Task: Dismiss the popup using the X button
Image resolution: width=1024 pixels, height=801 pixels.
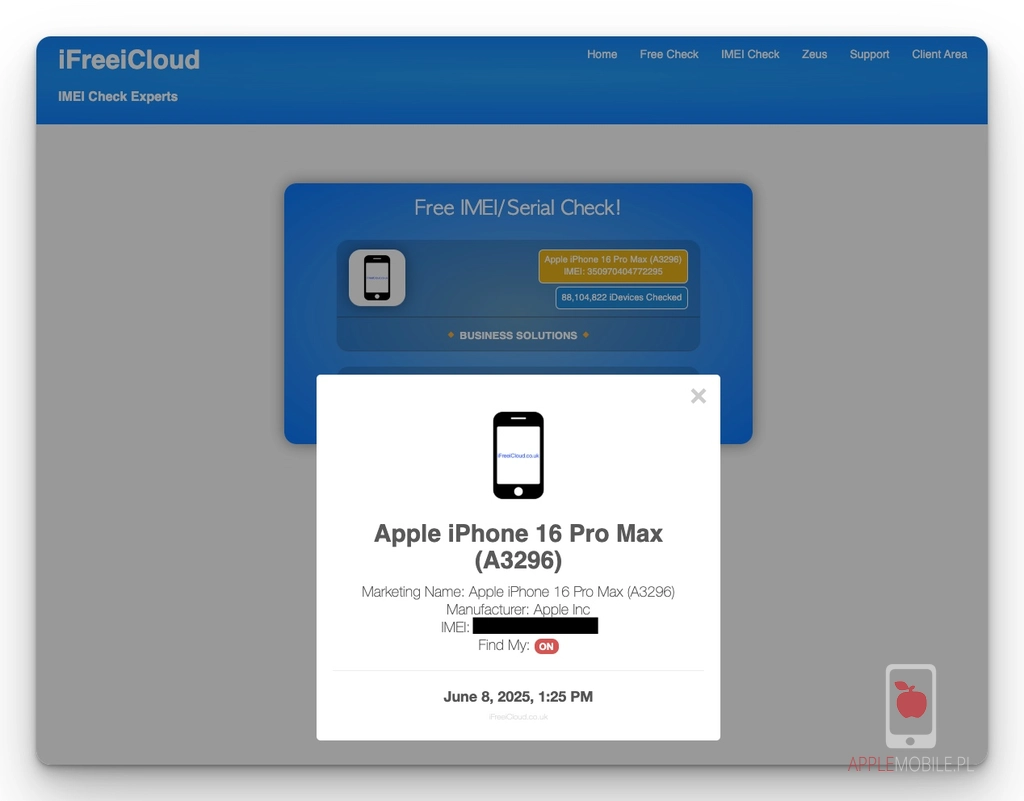Action: pos(698,396)
